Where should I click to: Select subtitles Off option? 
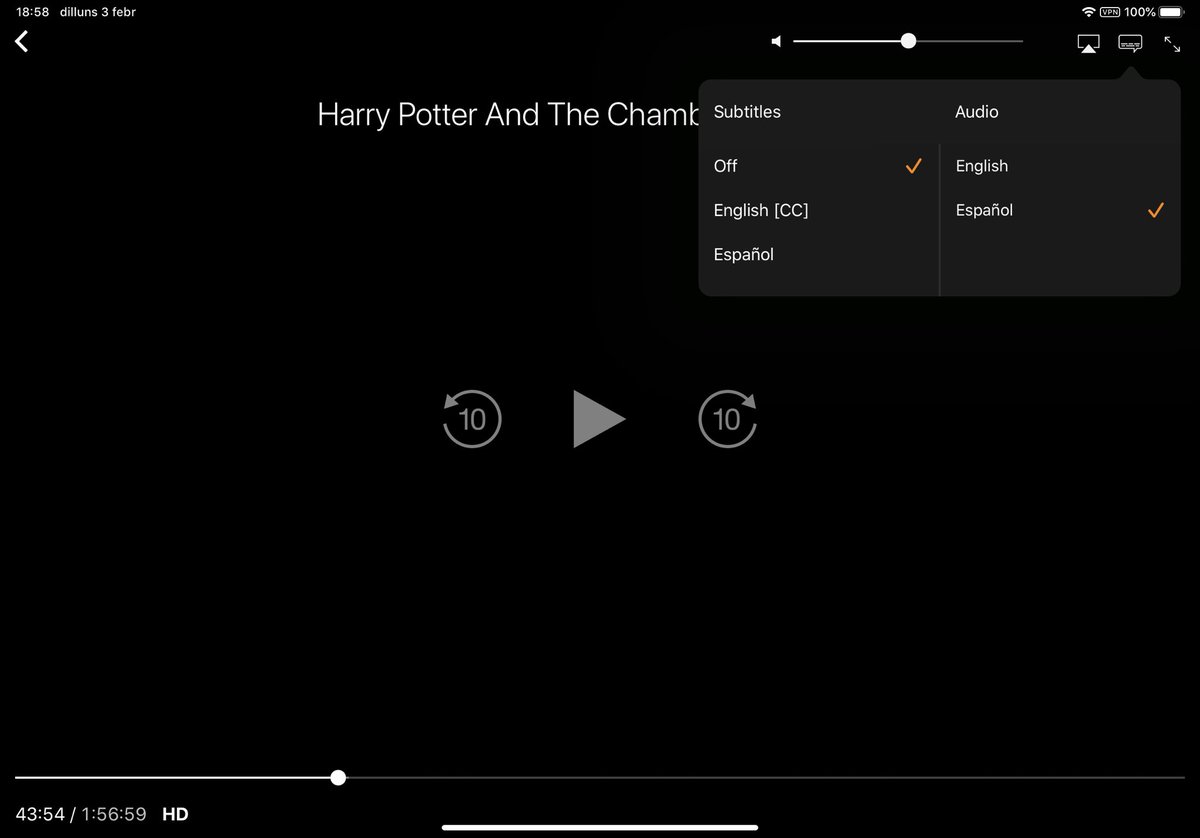point(818,166)
